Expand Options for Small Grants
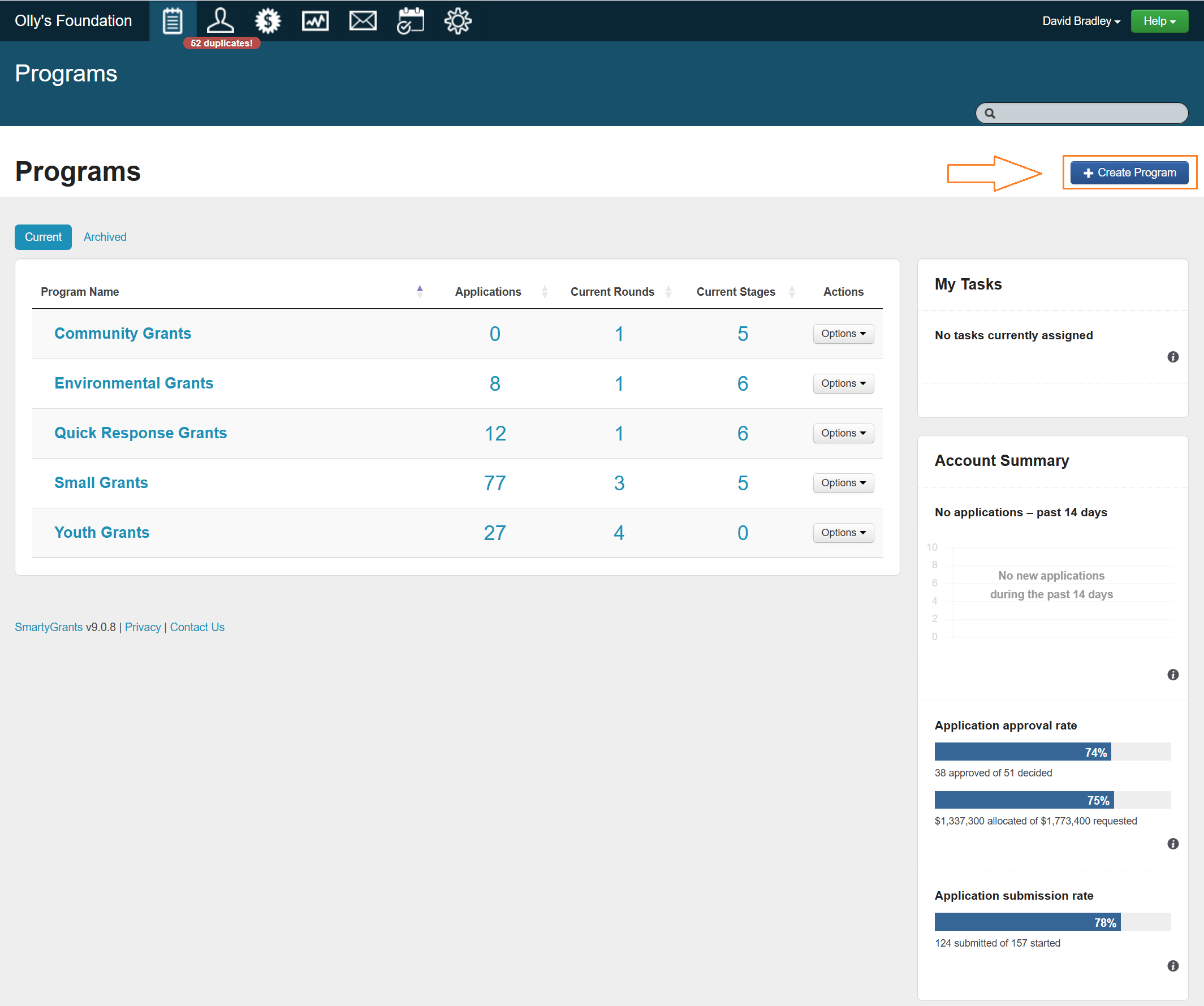This screenshot has width=1204, height=1006. click(x=843, y=483)
